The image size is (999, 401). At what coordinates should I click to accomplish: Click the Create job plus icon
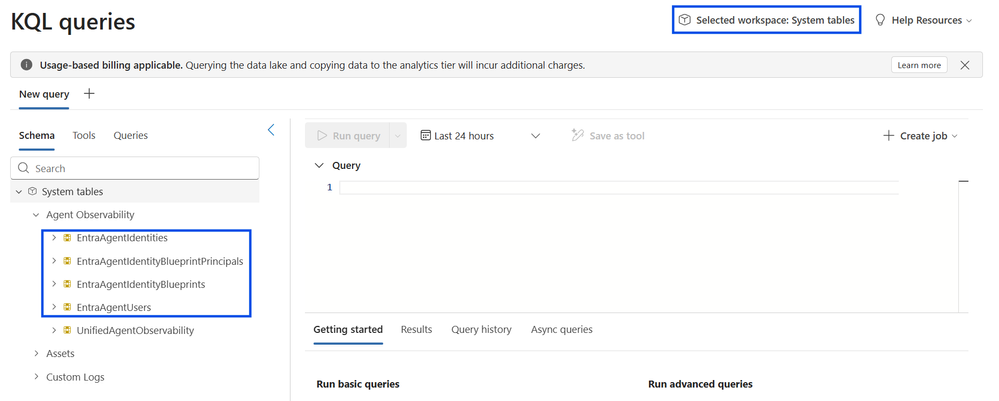pyautogui.click(x=889, y=135)
